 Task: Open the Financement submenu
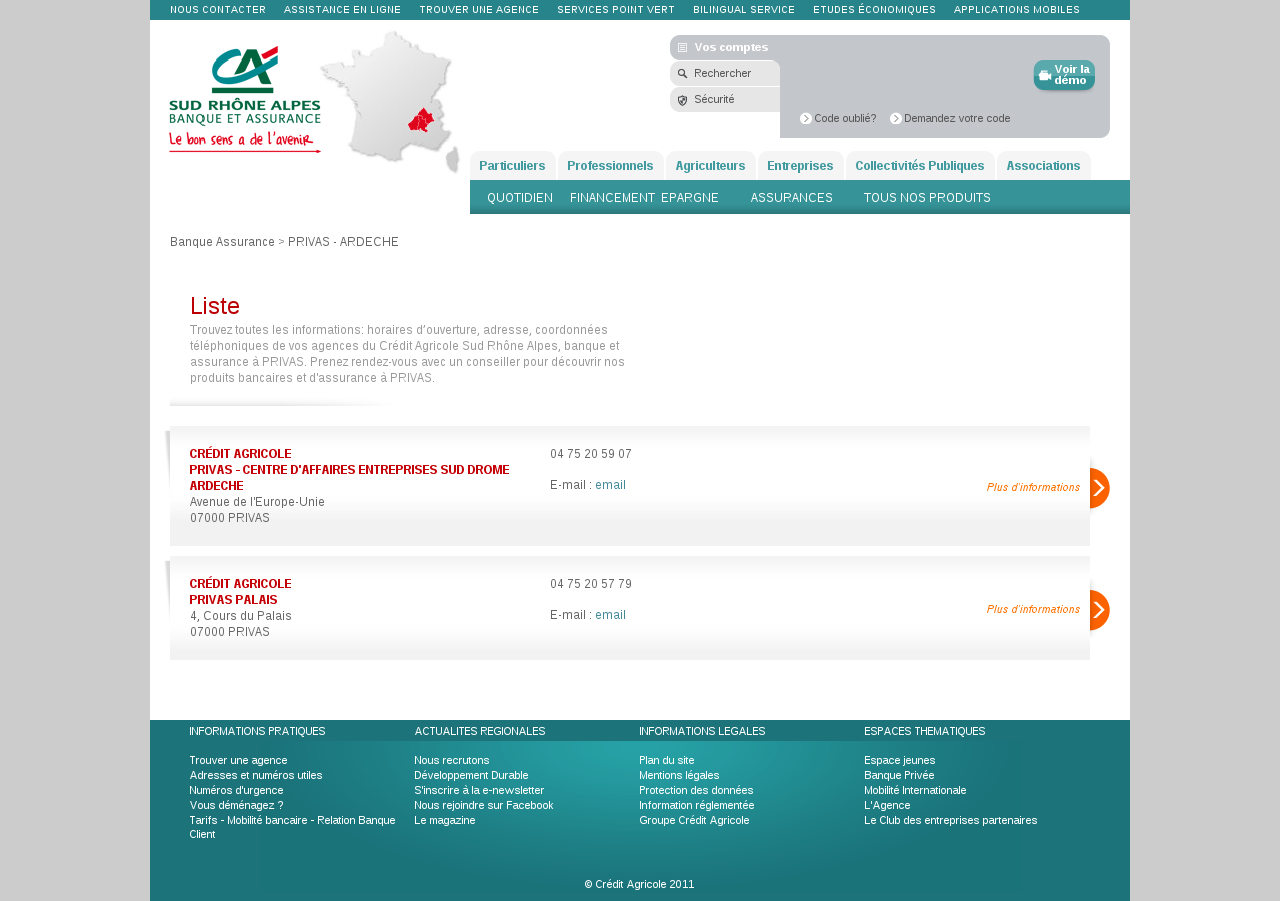point(612,198)
